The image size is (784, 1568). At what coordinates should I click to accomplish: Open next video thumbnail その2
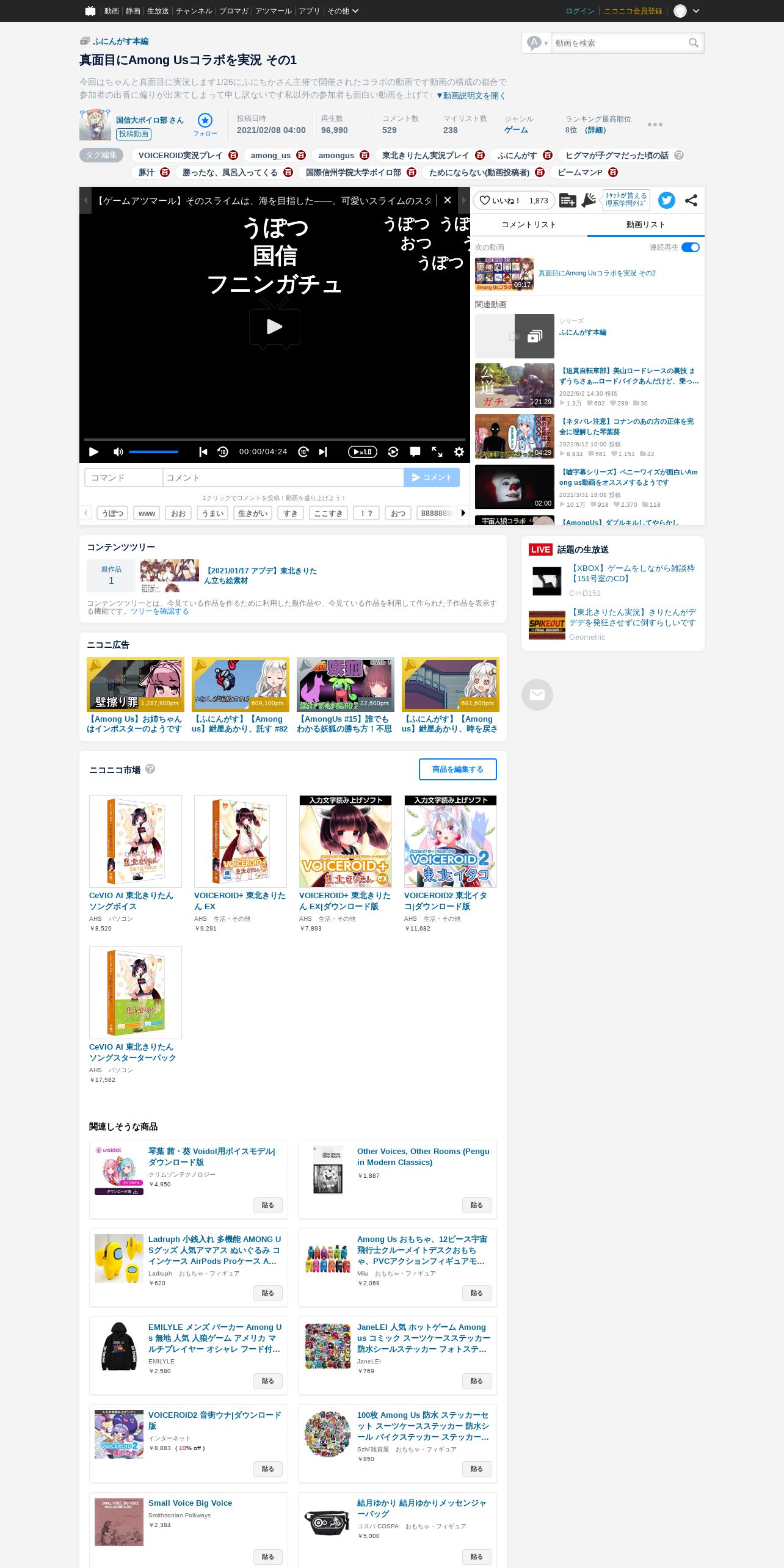click(504, 274)
